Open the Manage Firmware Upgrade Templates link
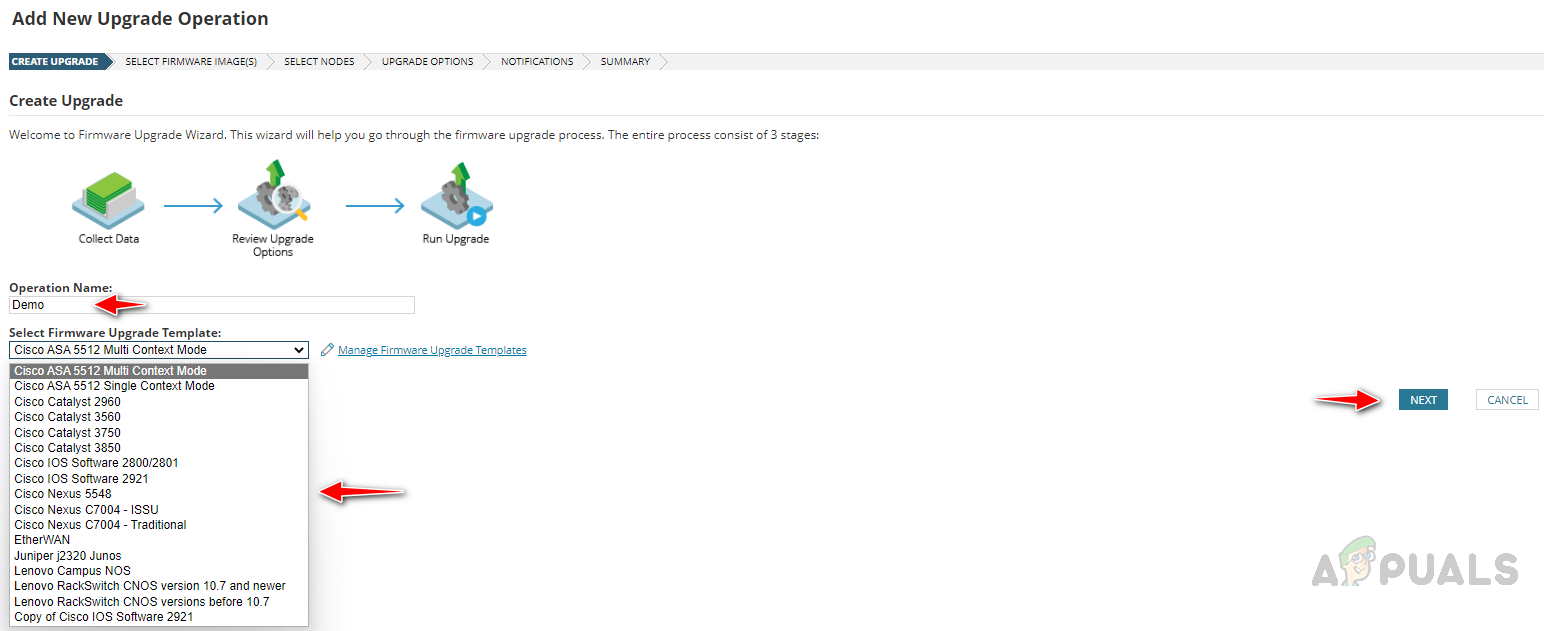Screen dimensions: 1559x631 [432, 350]
